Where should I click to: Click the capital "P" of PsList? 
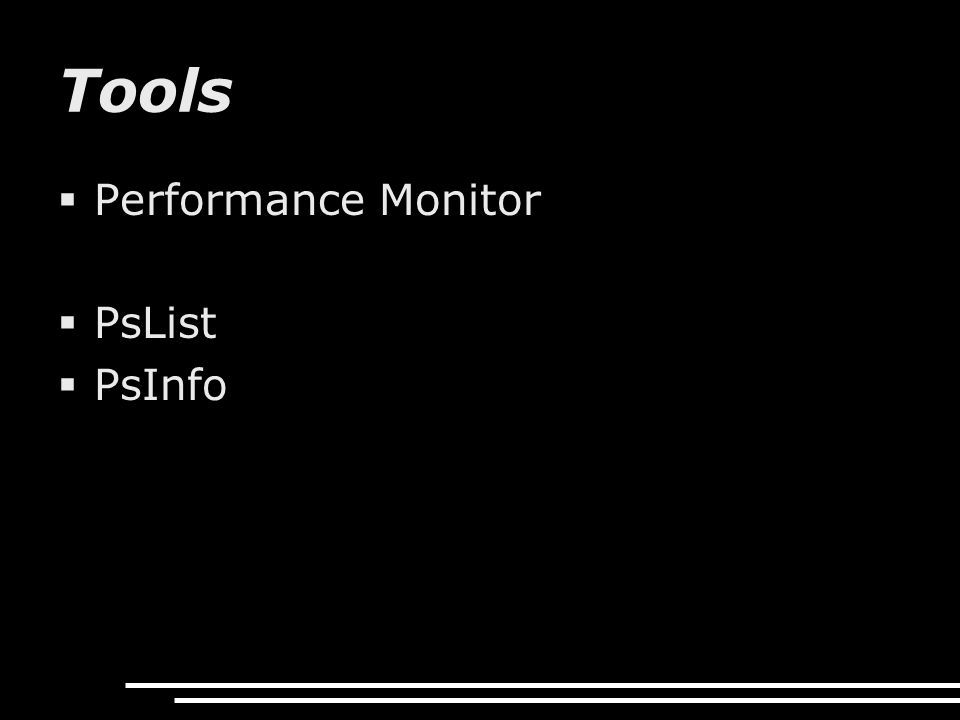(108, 323)
